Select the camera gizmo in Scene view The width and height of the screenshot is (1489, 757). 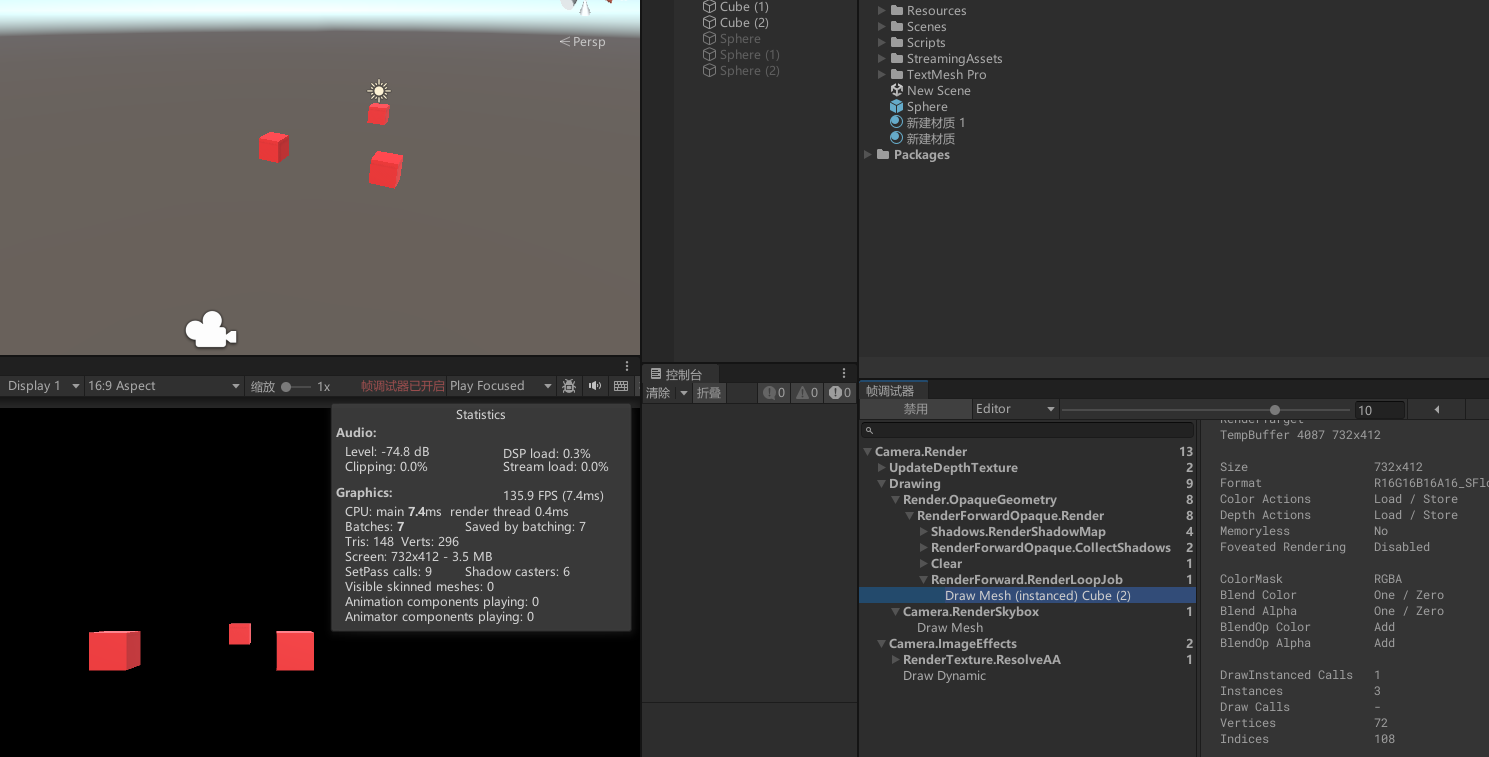pyautogui.click(x=210, y=331)
